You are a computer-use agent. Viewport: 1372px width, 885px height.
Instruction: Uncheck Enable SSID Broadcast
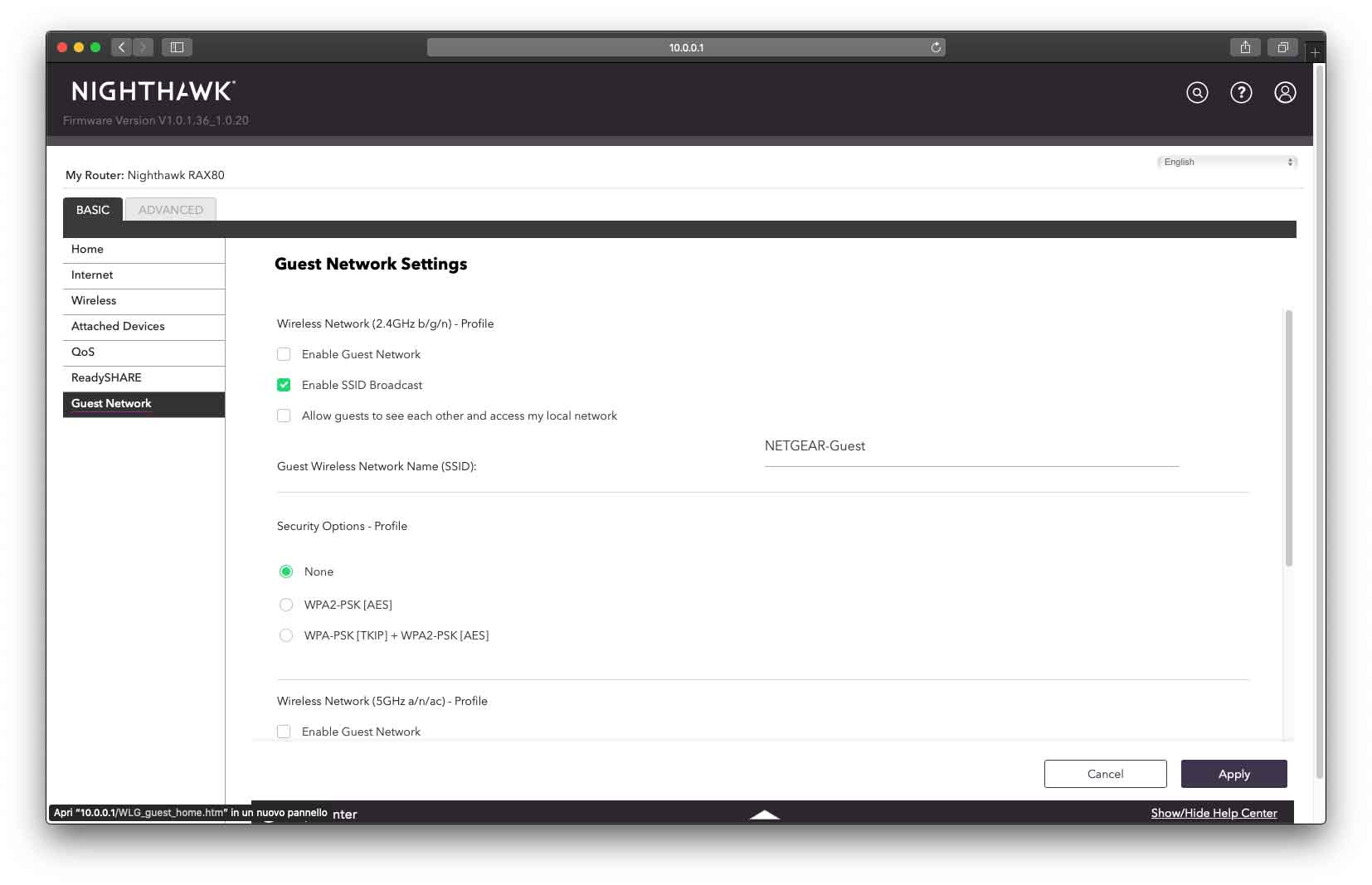click(284, 385)
